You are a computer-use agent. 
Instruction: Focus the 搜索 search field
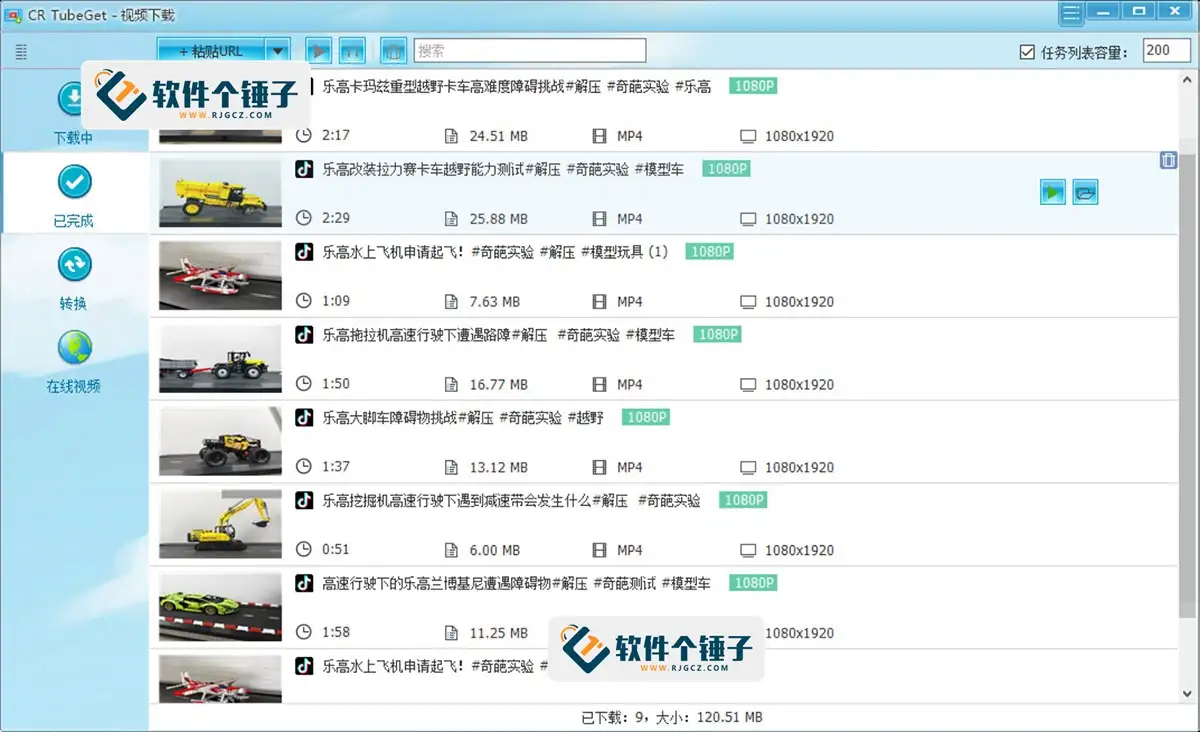click(529, 51)
